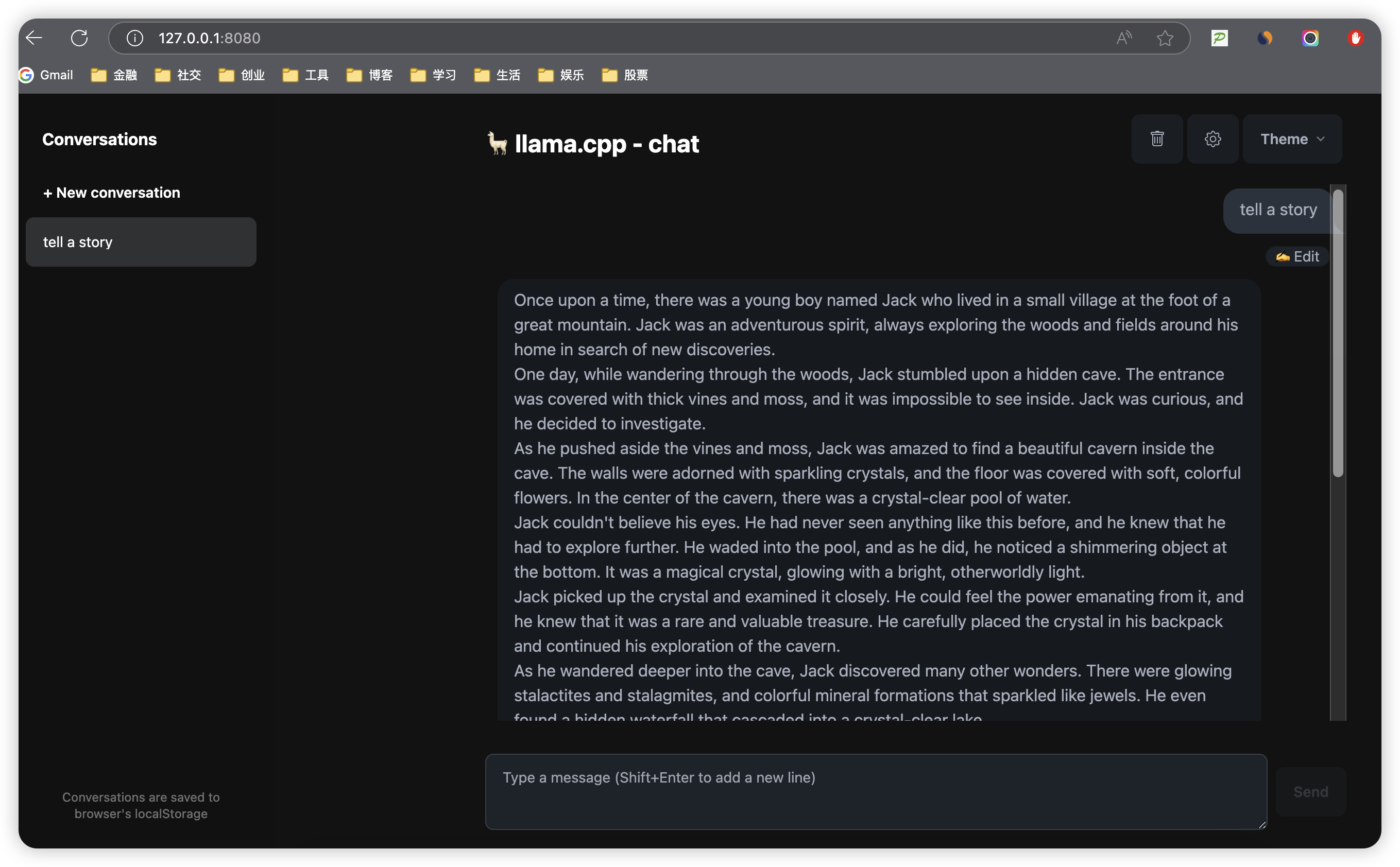This screenshot has width=1400, height=867.
Task: Click the chat scrollbar thumb
Action: (x=1338, y=333)
